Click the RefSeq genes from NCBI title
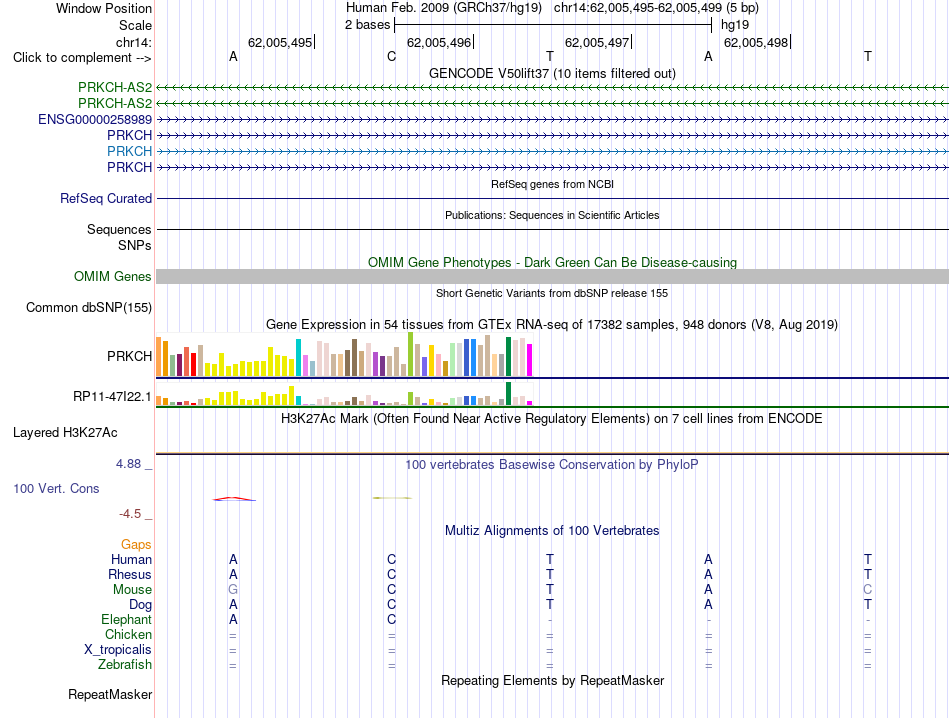Screen dimensions: 950x718 tap(552, 184)
